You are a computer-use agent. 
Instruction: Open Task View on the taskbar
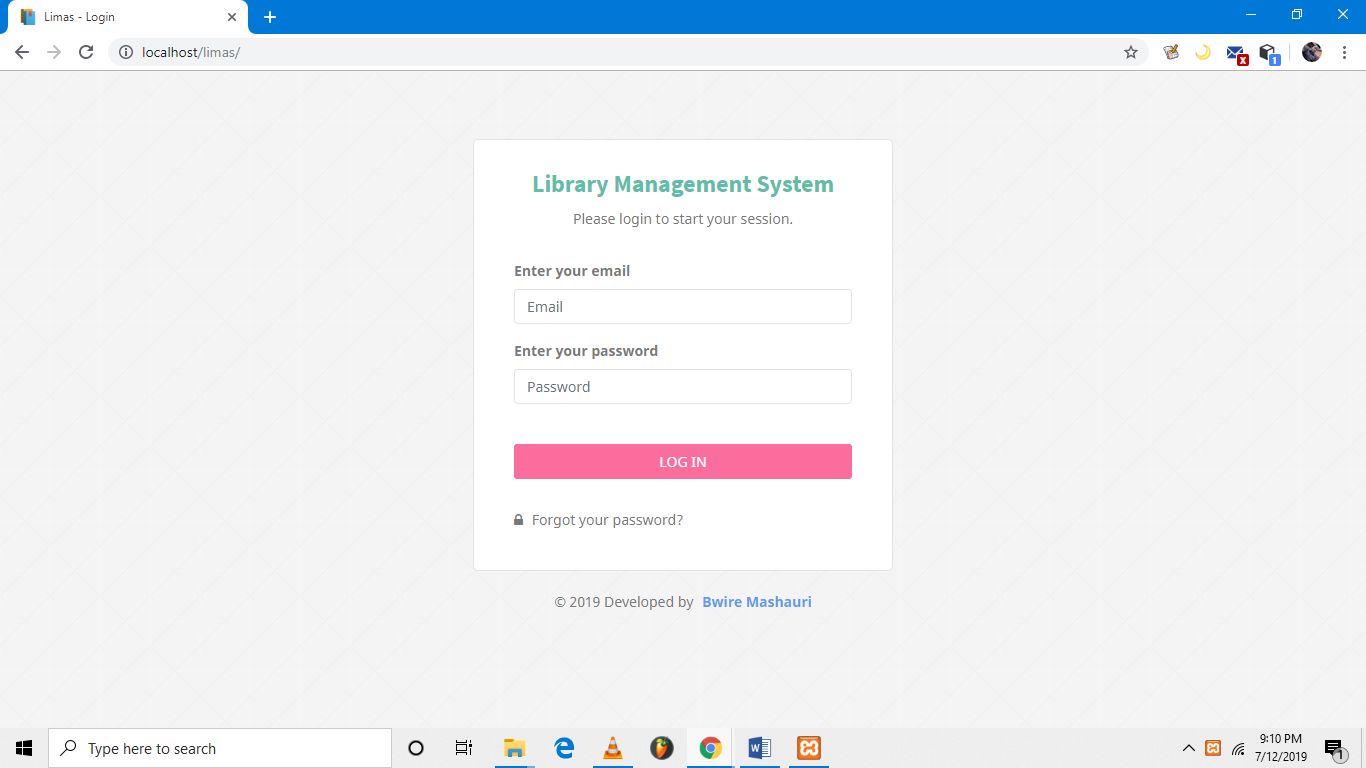click(x=464, y=748)
